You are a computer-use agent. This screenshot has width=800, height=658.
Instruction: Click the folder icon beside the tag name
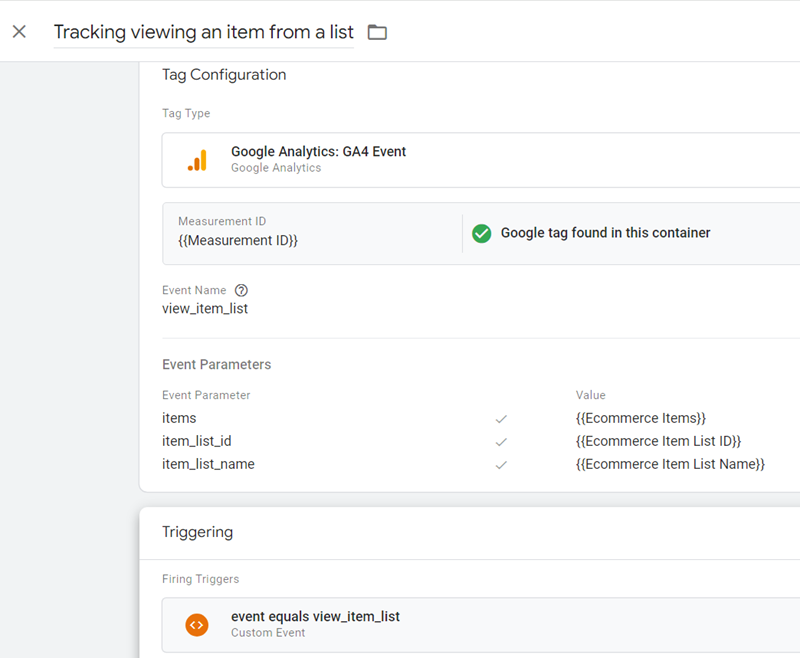tap(377, 32)
